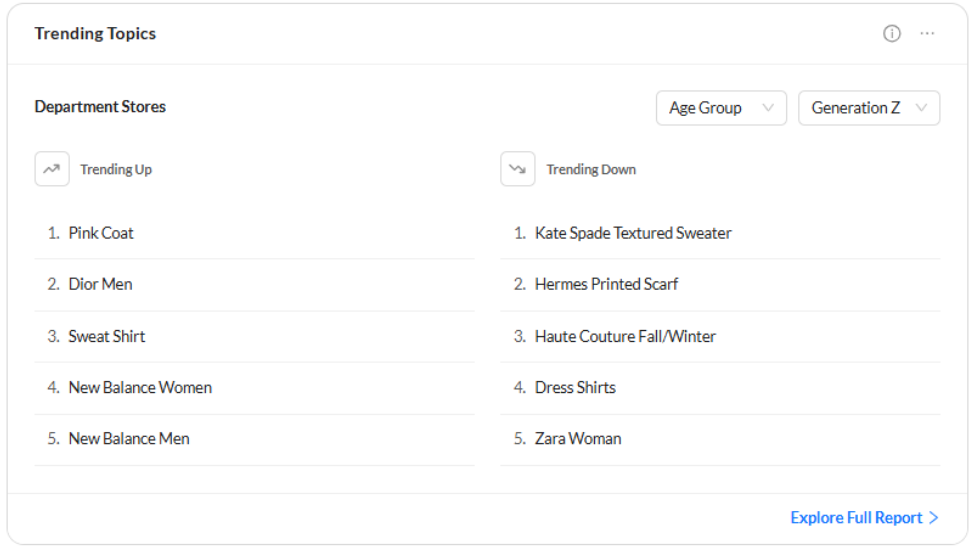The width and height of the screenshot is (972, 553).
Task: Click the arrow next to Explore Full Report
Action: 934,518
